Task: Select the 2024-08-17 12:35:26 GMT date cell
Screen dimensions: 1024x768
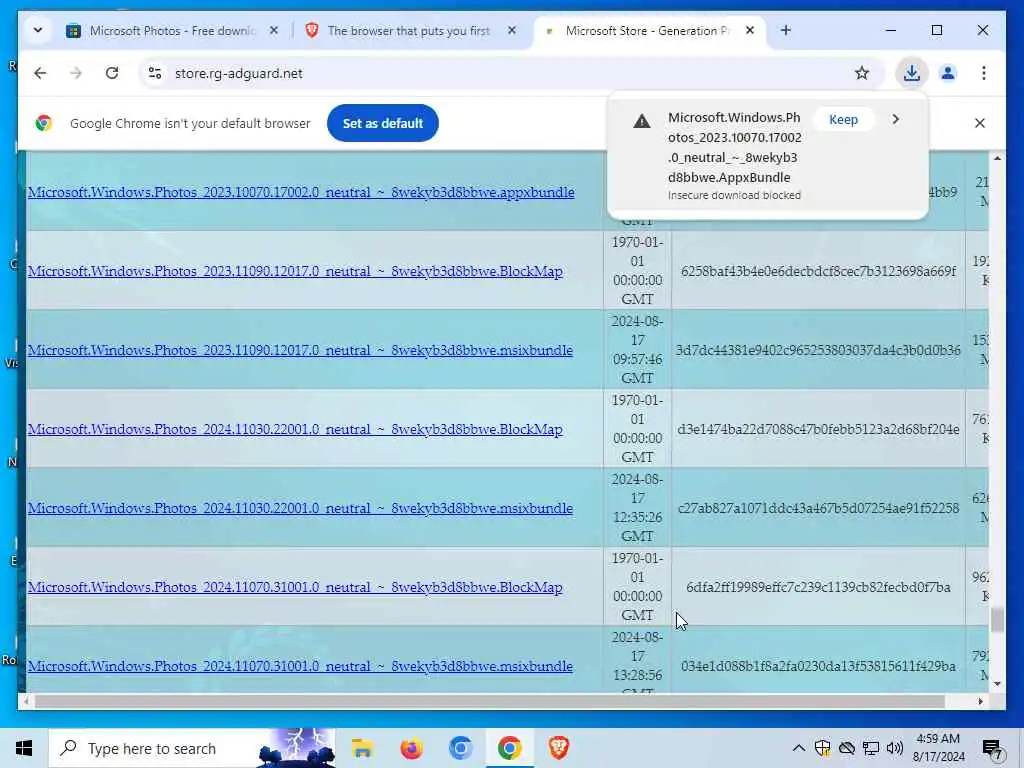Action: pos(637,507)
